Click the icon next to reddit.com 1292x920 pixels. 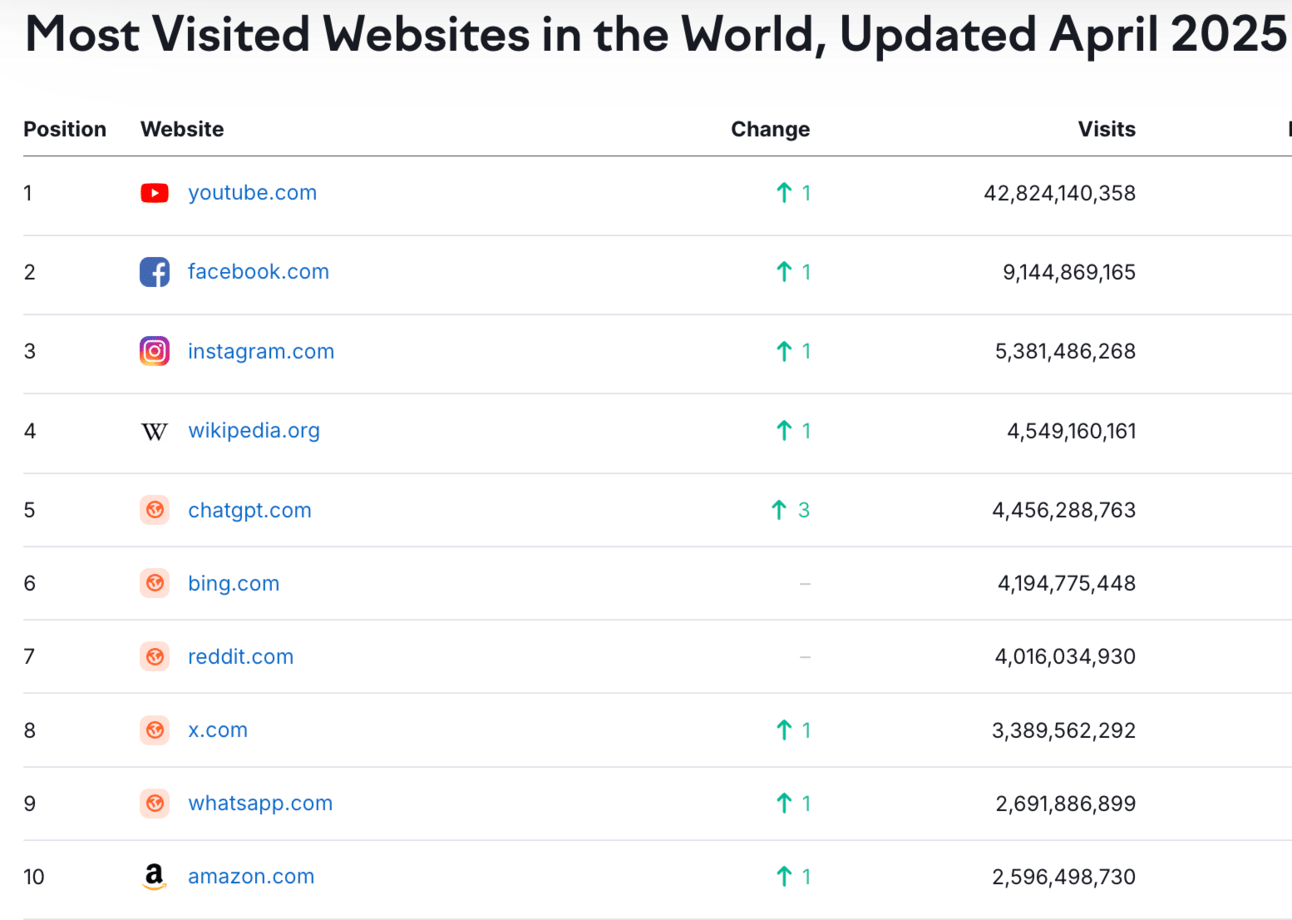tap(154, 657)
